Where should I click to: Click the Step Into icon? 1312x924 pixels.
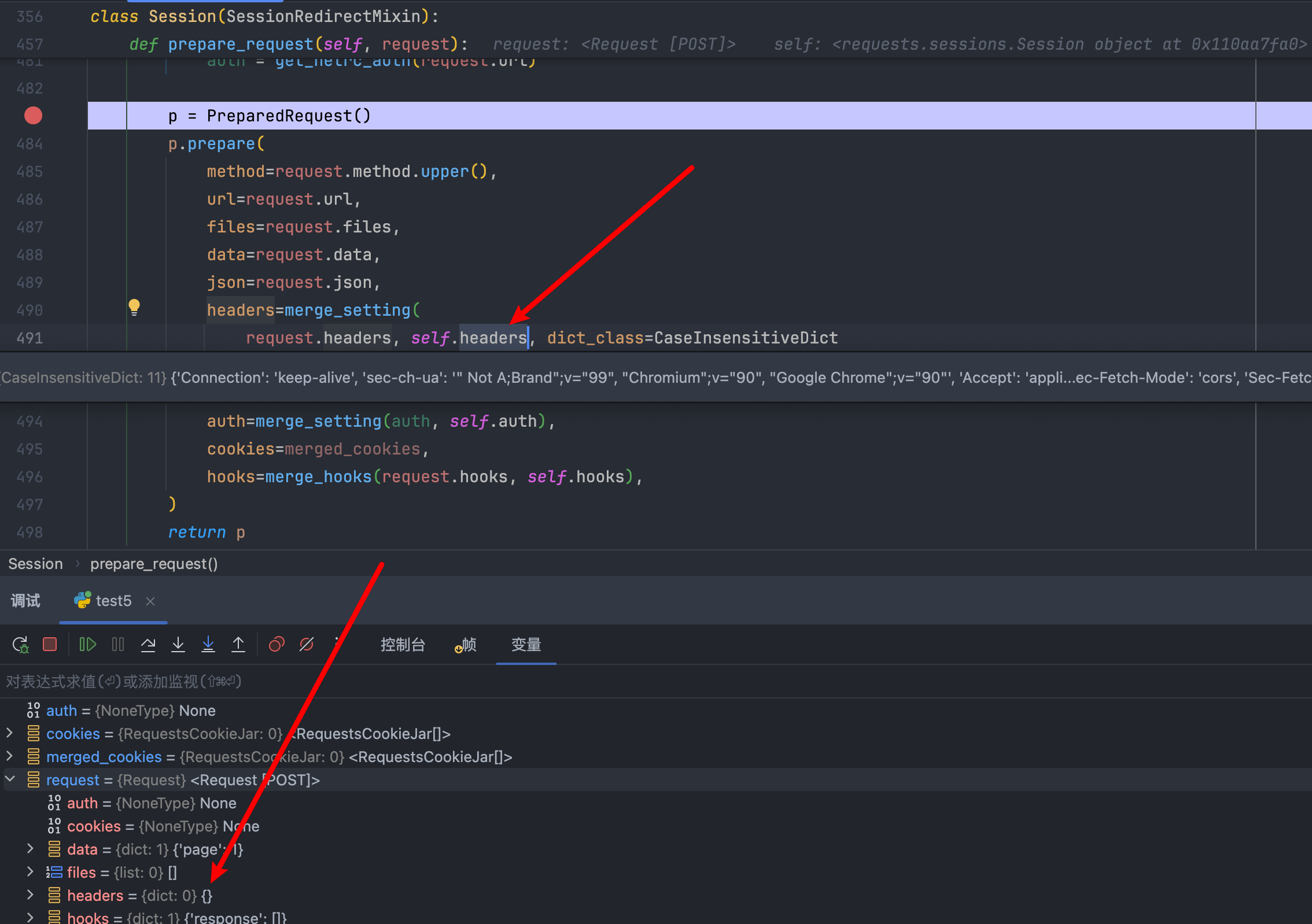coord(178,644)
